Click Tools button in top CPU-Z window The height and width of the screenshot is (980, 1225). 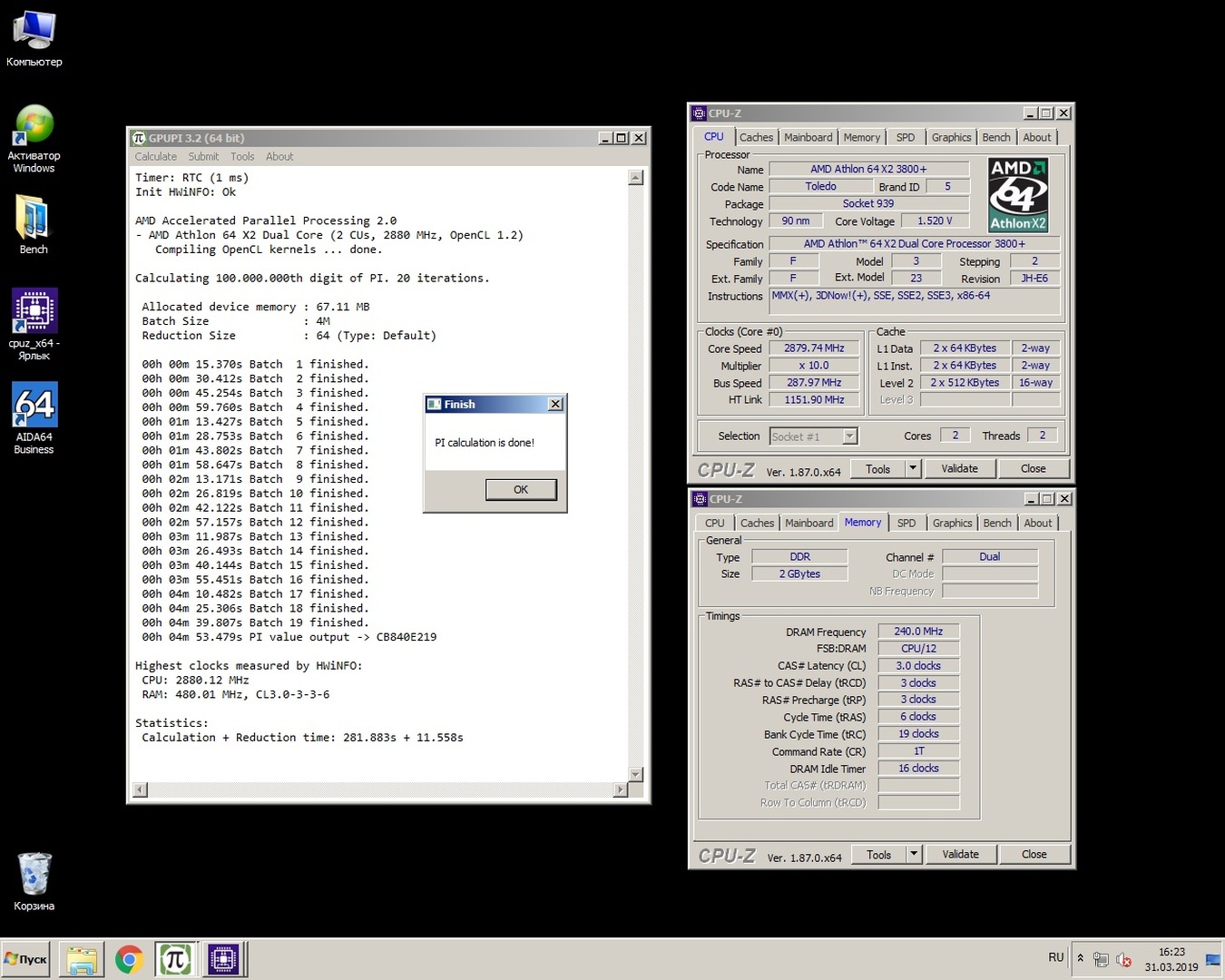(x=877, y=469)
